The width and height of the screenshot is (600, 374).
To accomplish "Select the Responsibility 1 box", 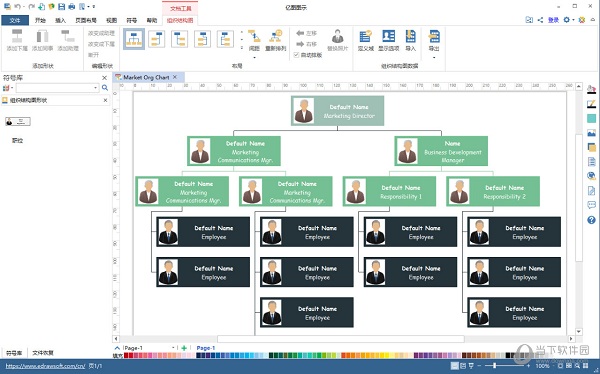I will pyautogui.click(x=389, y=191).
